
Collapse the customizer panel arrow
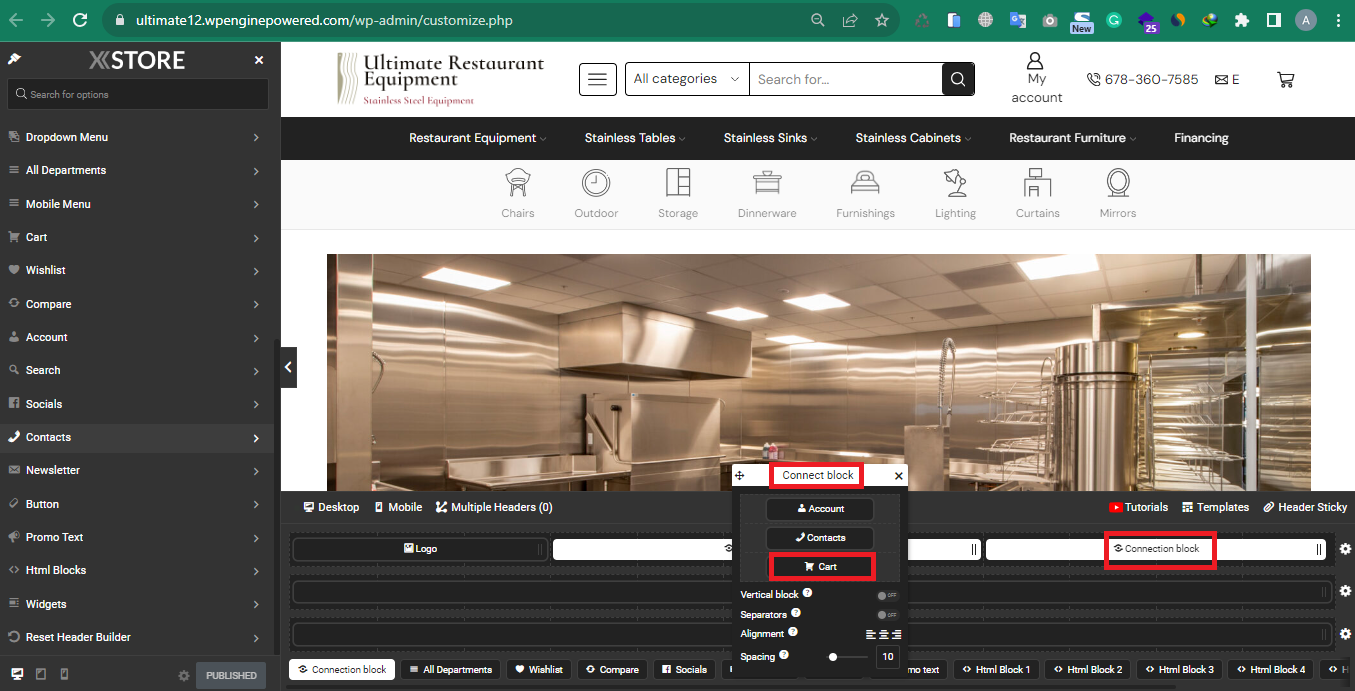pyautogui.click(x=288, y=367)
